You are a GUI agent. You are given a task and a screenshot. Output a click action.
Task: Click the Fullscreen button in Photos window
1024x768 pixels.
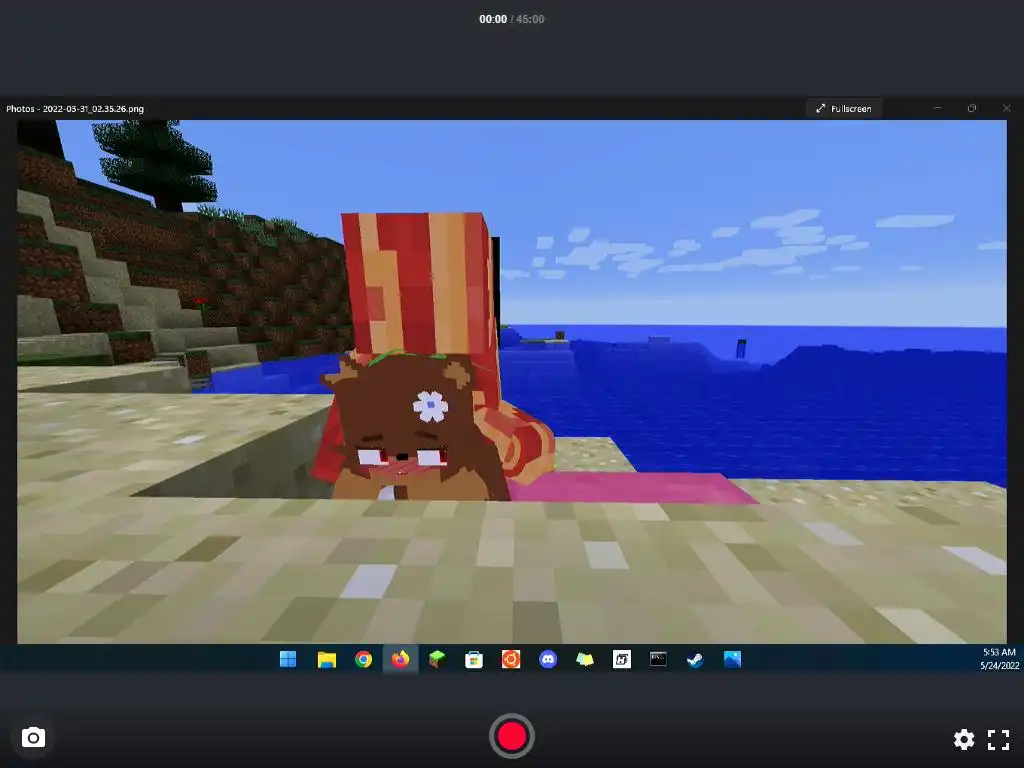tap(843, 108)
